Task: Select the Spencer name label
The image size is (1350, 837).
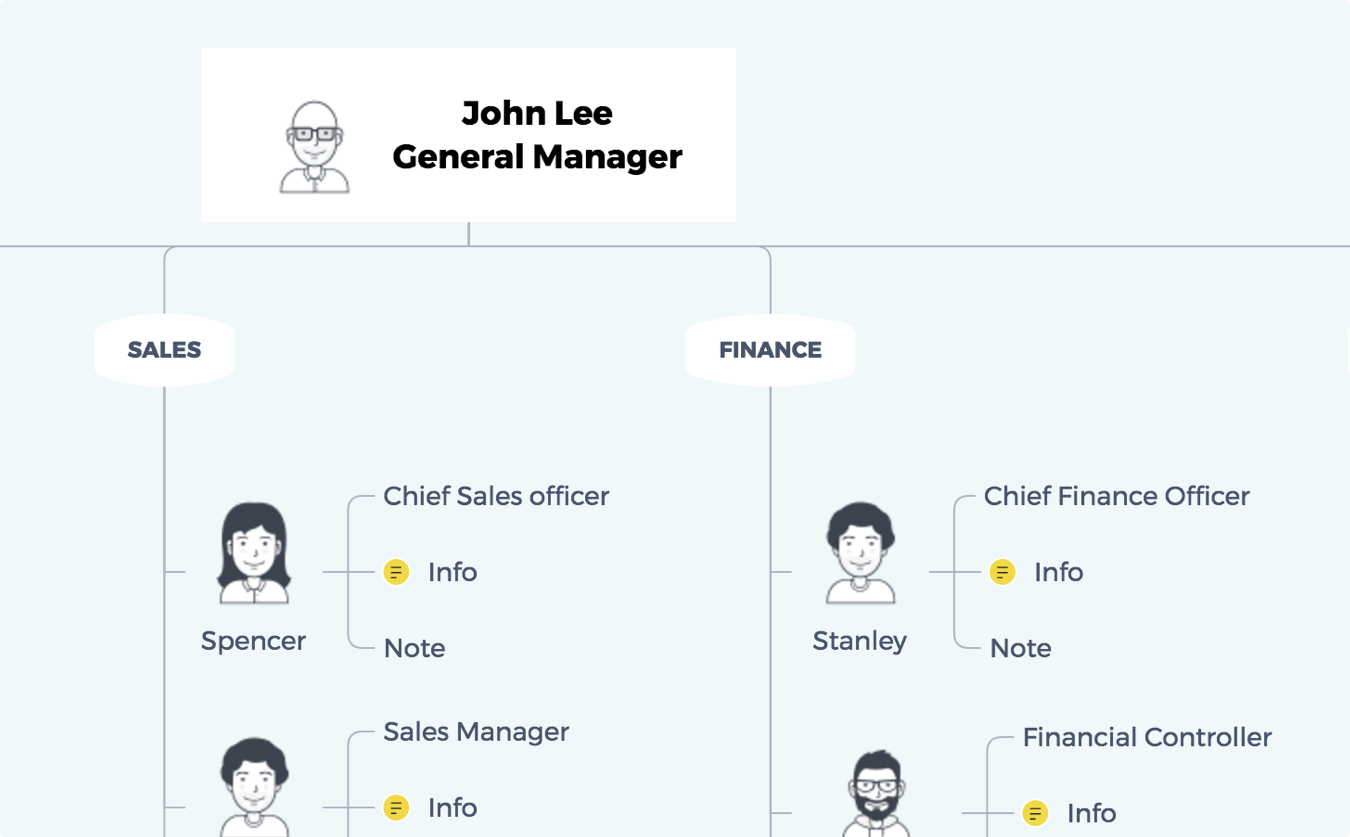Action: (x=253, y=641)
